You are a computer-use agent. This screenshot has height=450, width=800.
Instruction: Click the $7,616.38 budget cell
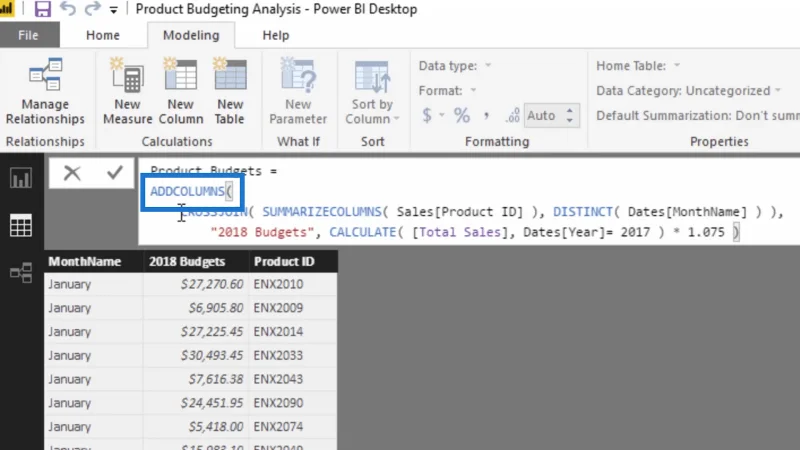pos(196,379)
